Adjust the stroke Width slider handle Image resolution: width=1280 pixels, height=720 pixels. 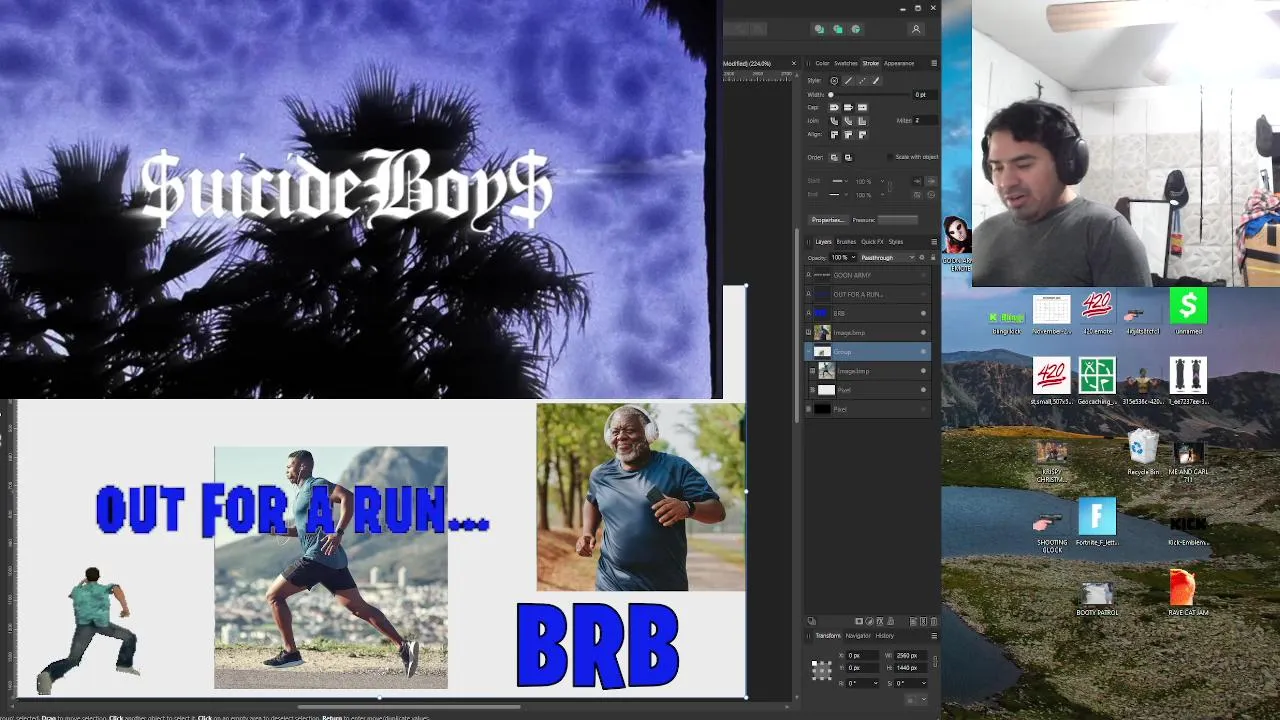(x=831, y=95)
